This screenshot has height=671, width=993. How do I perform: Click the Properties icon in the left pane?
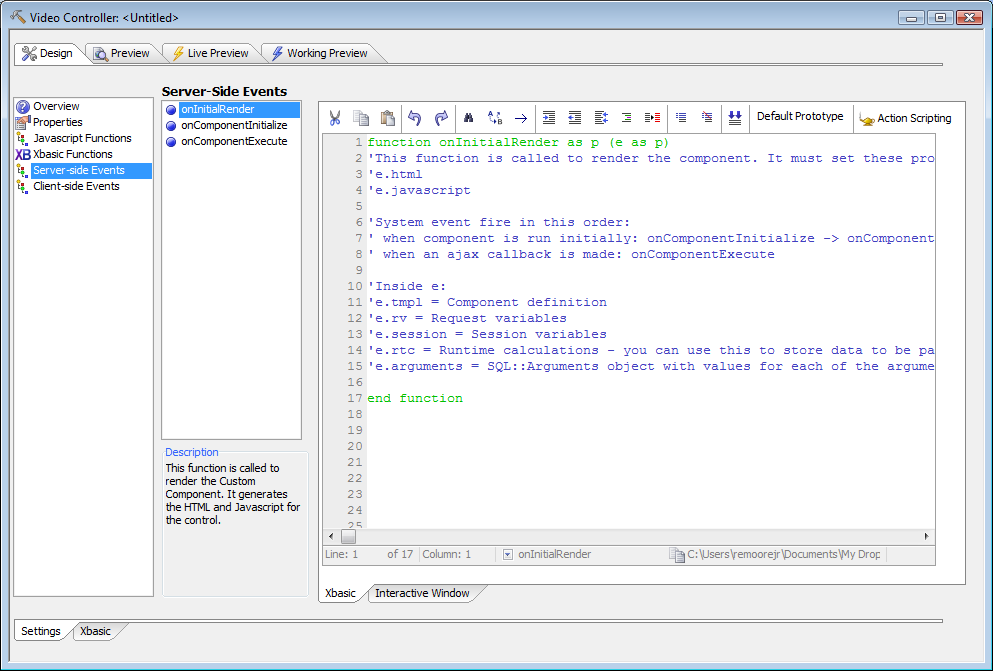tap(23, 122)
